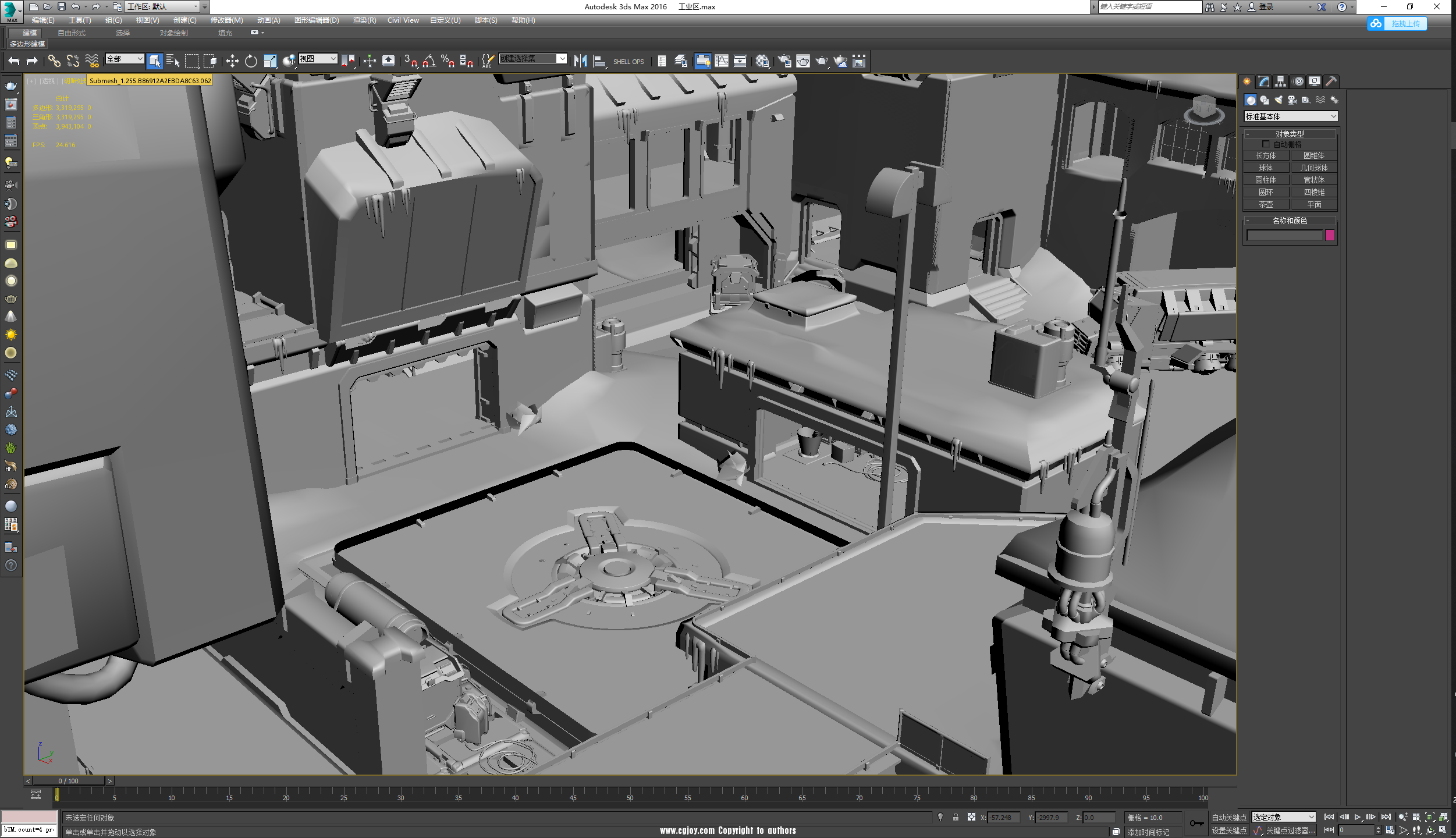Toggle 自动关键点 auto key mode

click(x=1228, y=818)
